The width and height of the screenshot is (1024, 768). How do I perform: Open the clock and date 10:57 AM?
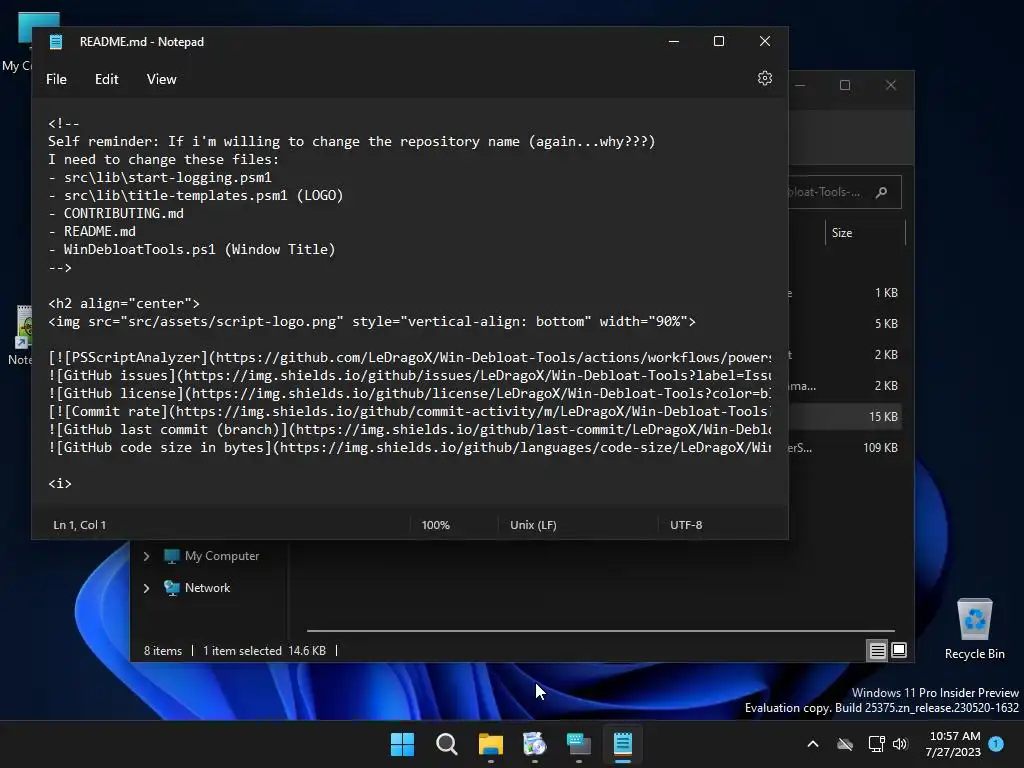(x=953, y=744)
